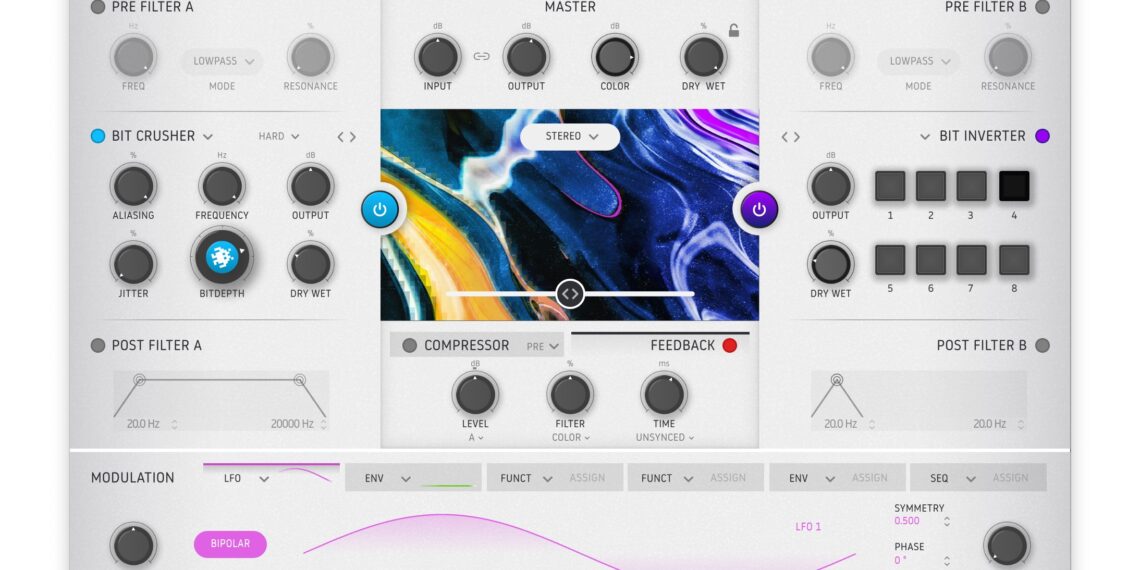
Task: Click the Bipolar button
Action: tap(230, 544)
